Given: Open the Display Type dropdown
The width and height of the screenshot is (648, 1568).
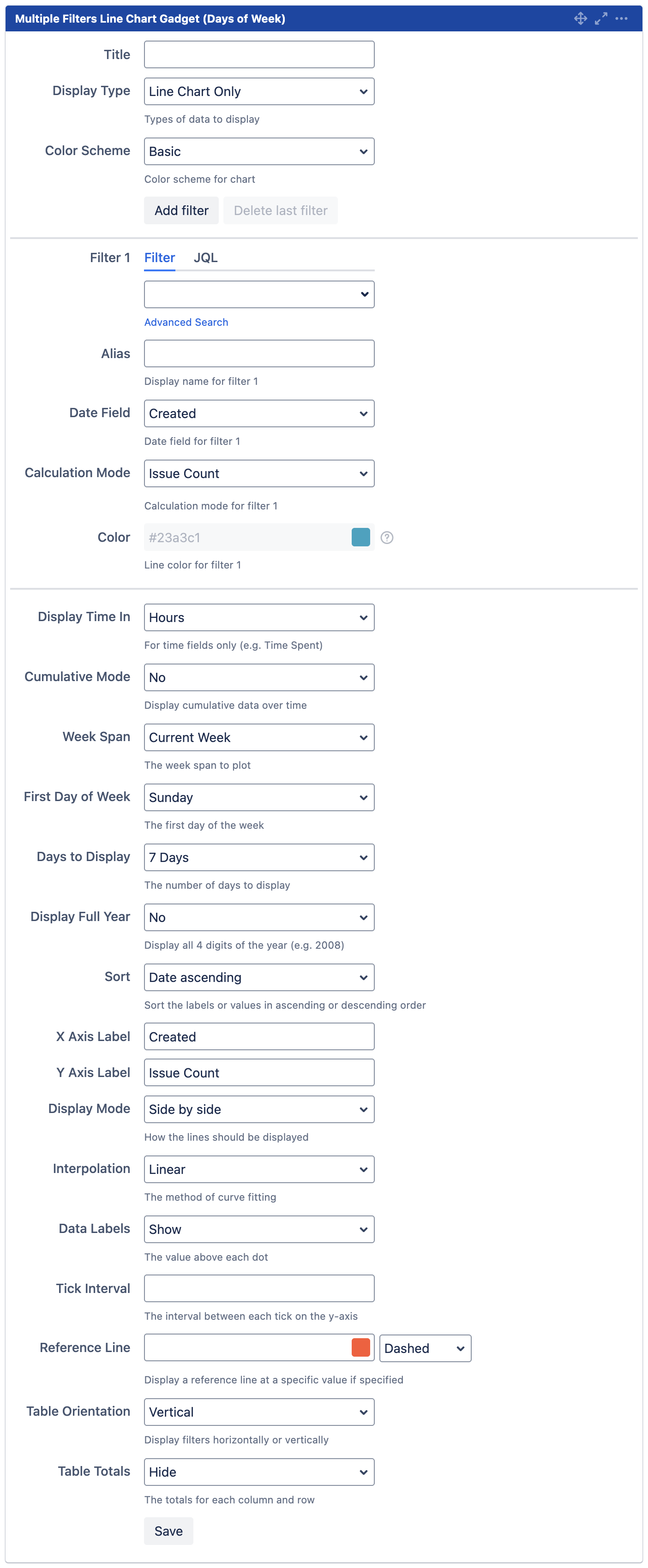Looking at the screenshot, I should (259, 91).
